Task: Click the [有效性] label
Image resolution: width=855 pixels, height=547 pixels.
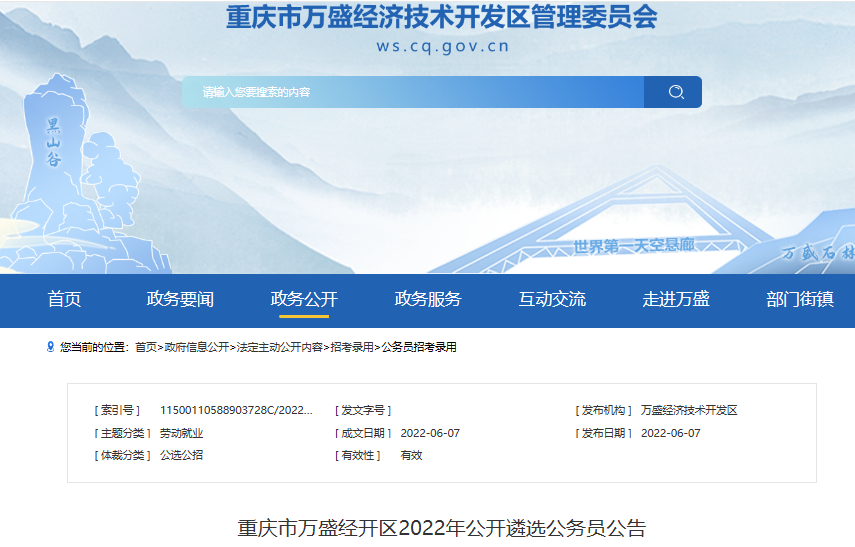Action: tap(358, 455)
